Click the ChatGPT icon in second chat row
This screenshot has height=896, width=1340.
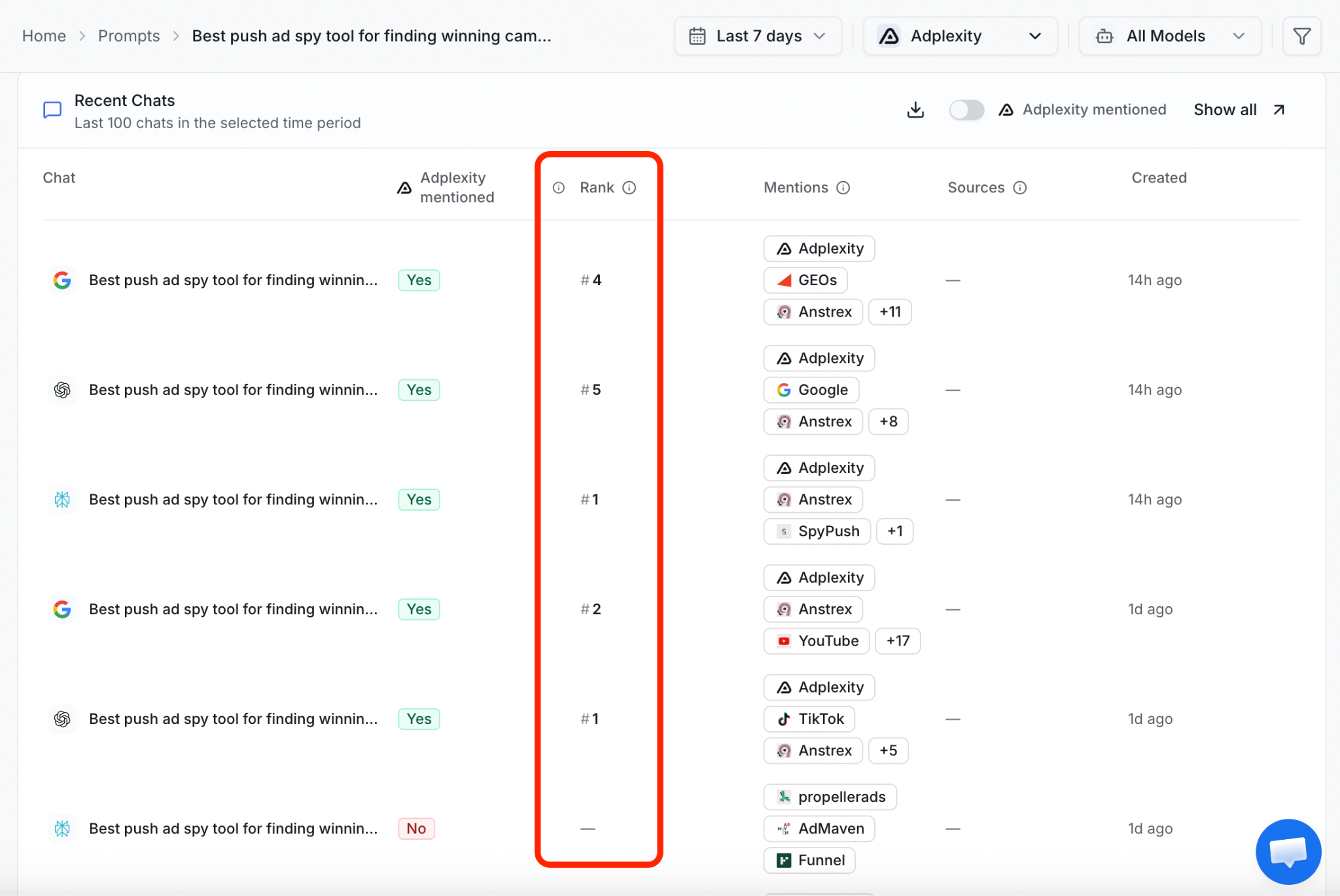[x=62, y=390]
